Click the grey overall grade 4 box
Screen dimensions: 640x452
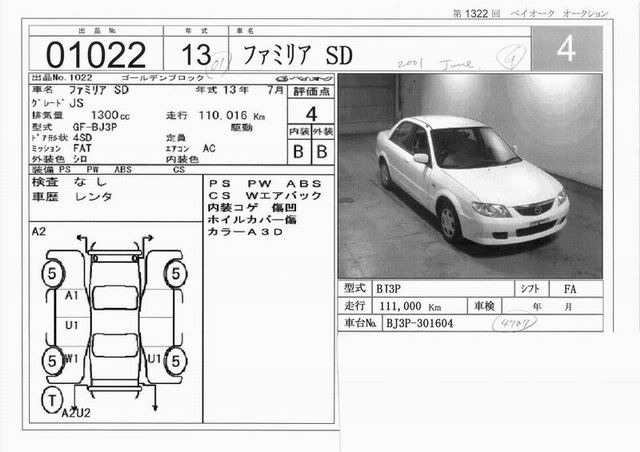567,49
